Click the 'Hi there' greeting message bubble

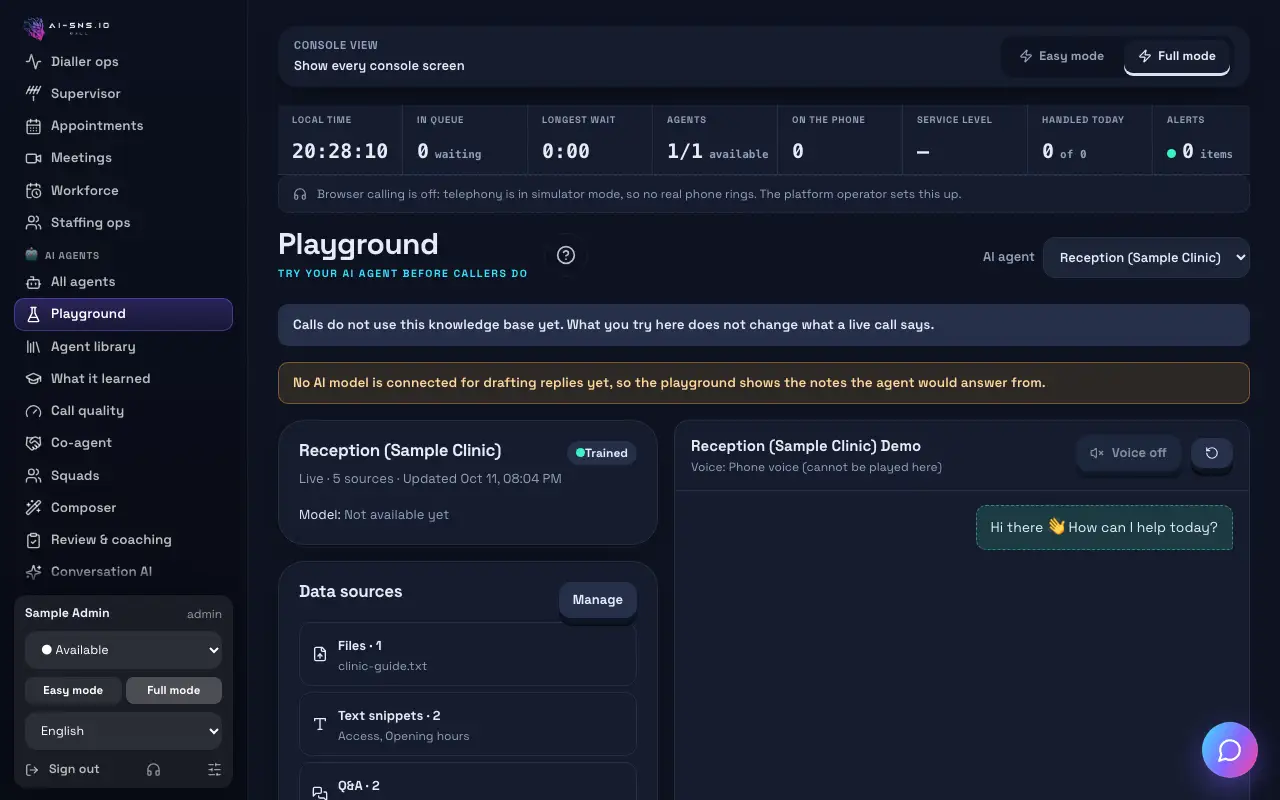coord(1104,528)
